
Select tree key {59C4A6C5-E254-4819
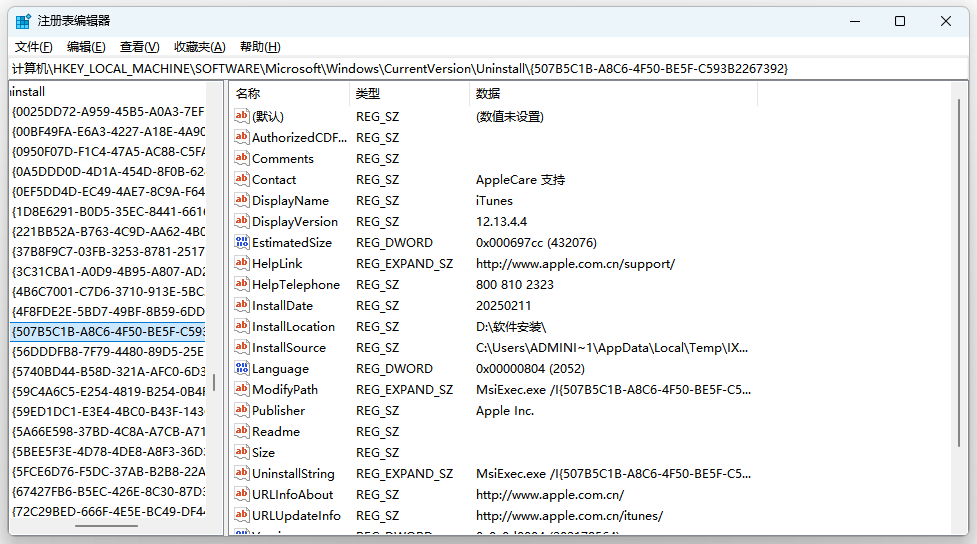[108, 391]
